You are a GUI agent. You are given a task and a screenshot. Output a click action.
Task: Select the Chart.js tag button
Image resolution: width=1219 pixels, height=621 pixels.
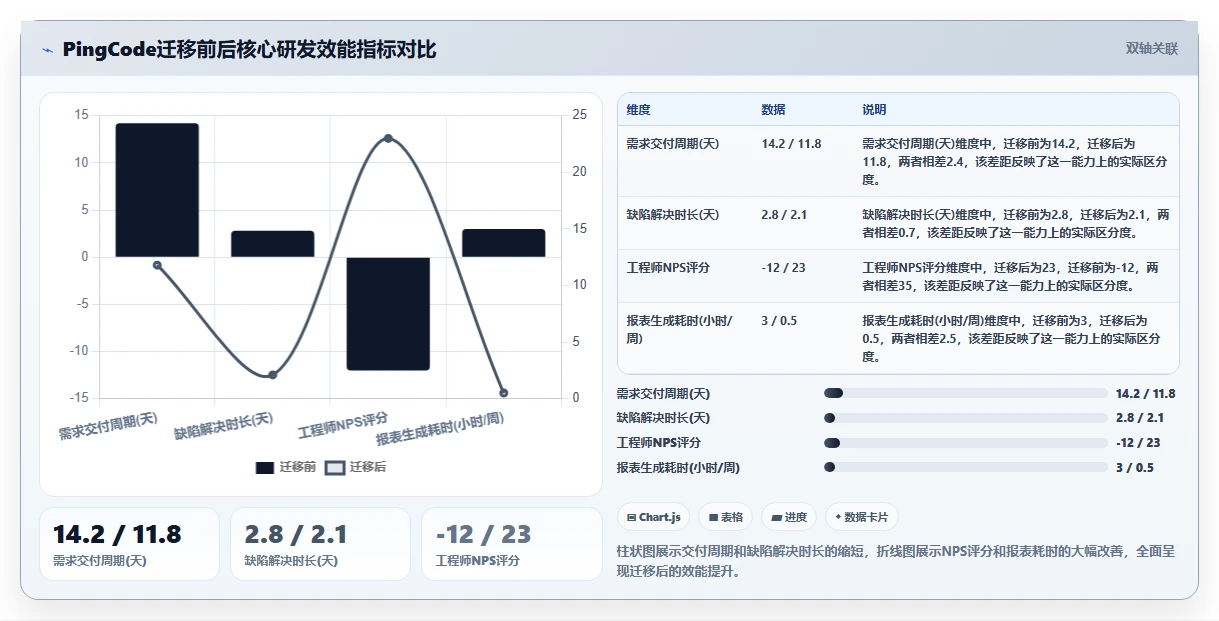tap(653, 517)
